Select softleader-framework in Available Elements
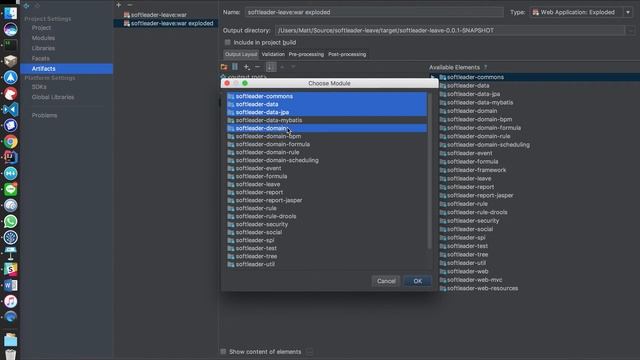This screenshot has height=360, width=640. click(476, 170)
